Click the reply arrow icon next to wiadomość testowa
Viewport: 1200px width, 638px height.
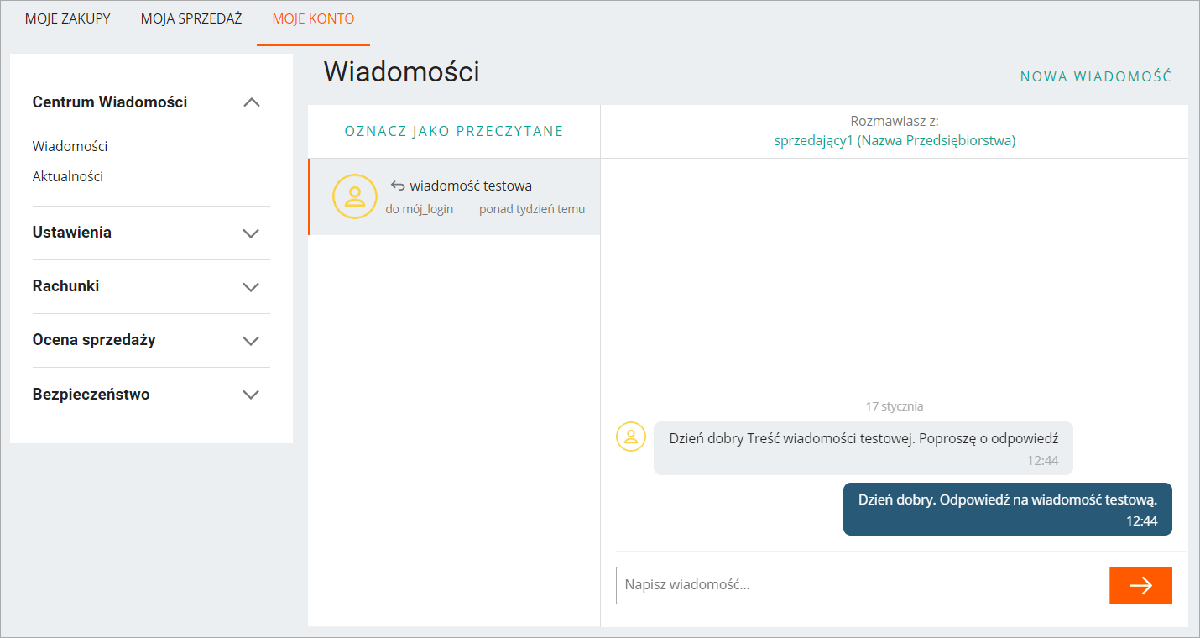[397, 185]
